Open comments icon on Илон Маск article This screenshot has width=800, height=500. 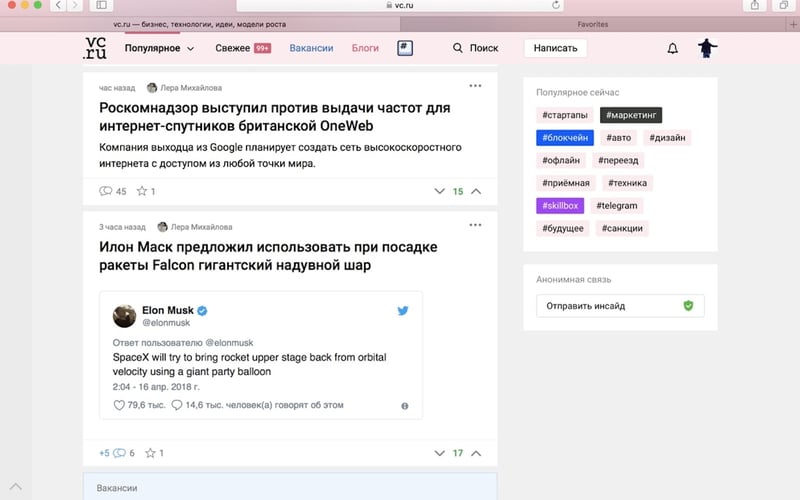click(x=119, y=453)
